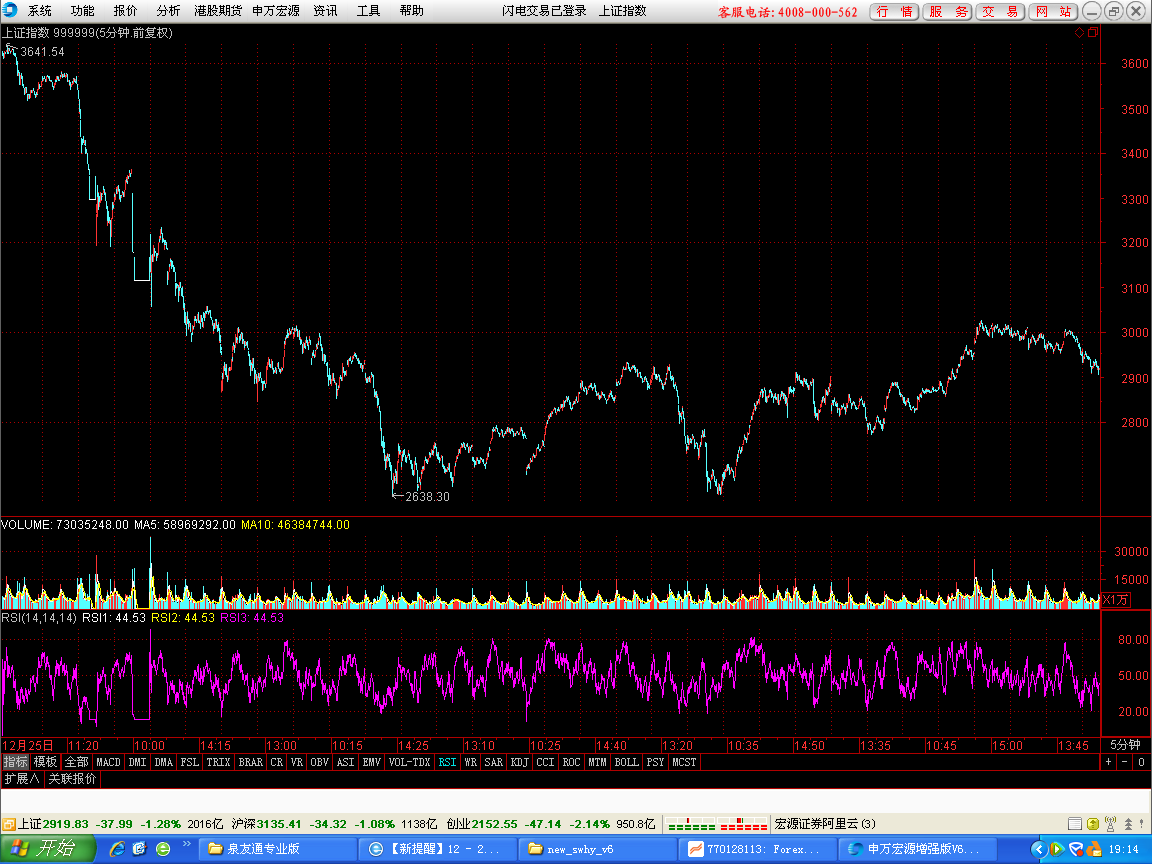Select the RSI indicator tab
This screenshot has width=1152, height=864.
(x=447, y=762)
